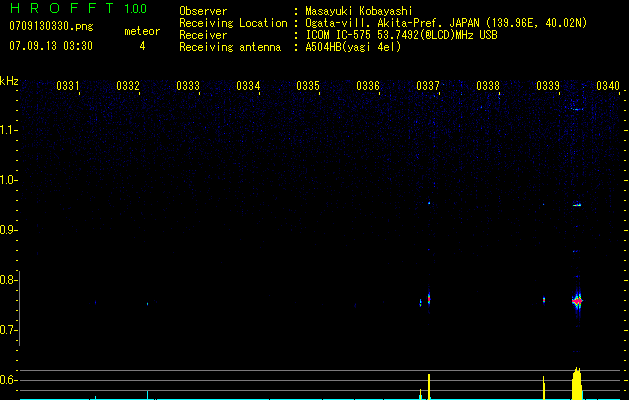
Task: Click the 1.1 kHz axis label
Action: (8, 130)
